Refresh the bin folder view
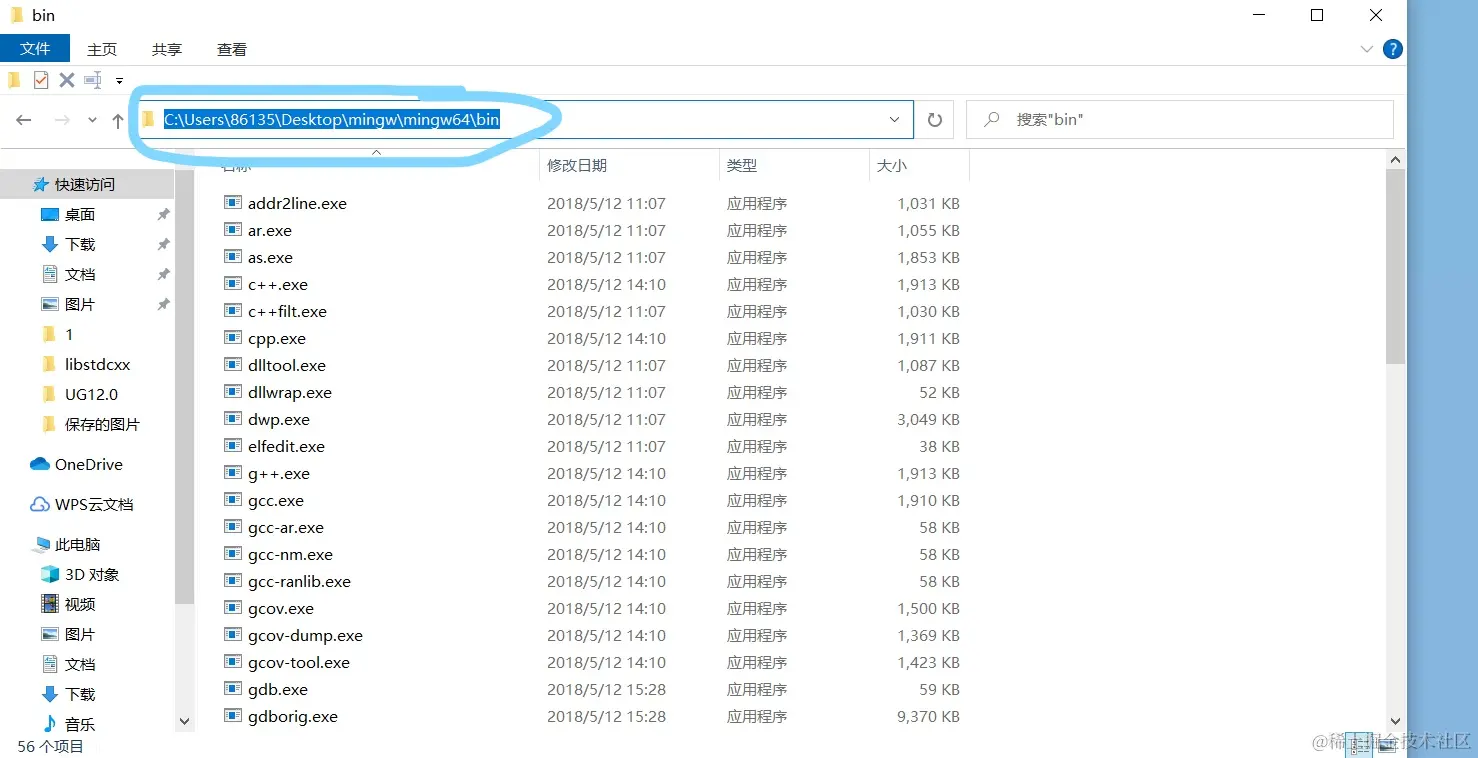Viewport: 1478px width, 758px height. (935, 120)
